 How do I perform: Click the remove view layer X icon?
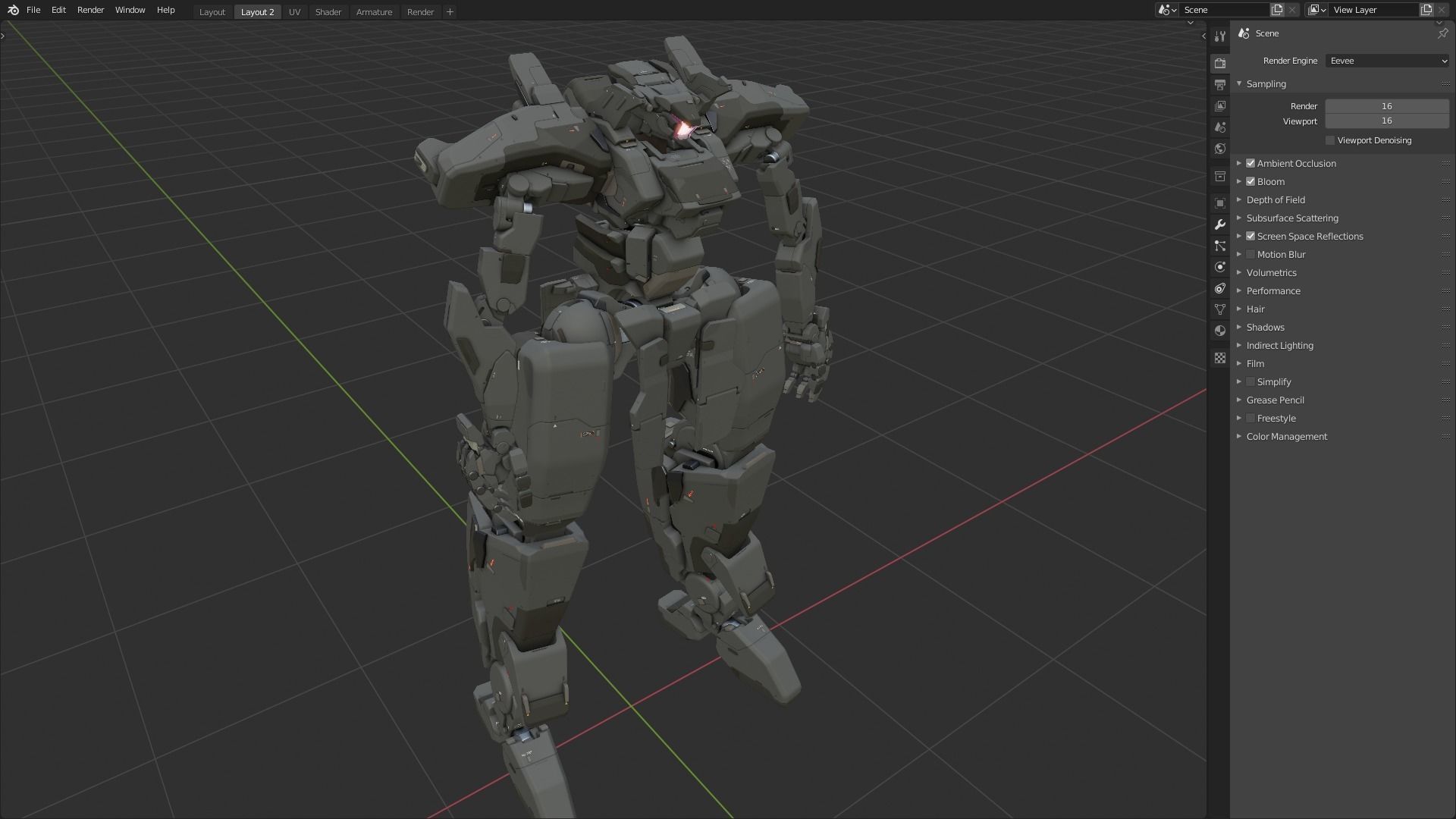point(1442,10)
